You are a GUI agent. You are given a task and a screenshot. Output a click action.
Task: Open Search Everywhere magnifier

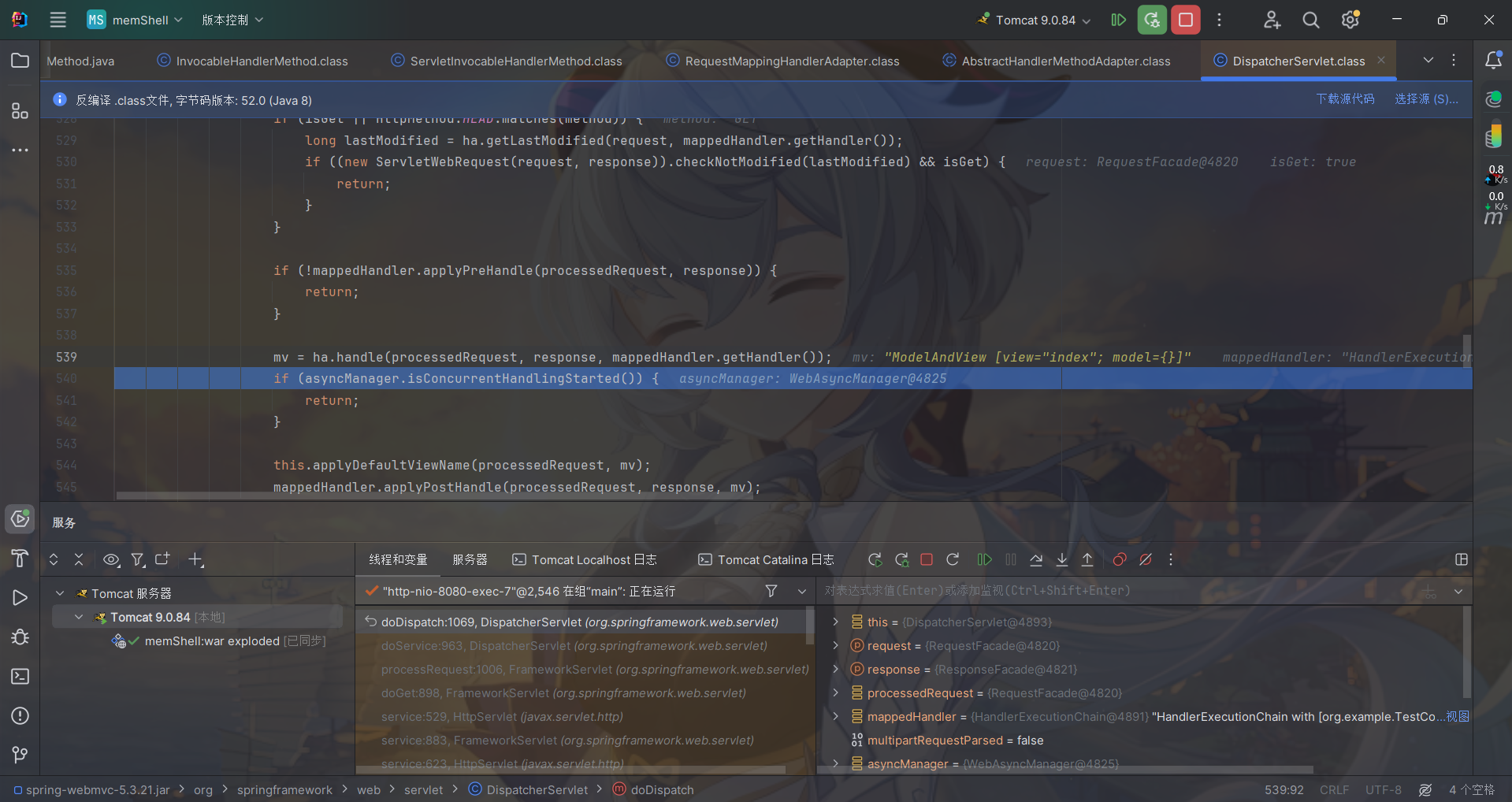(1311, 20)
